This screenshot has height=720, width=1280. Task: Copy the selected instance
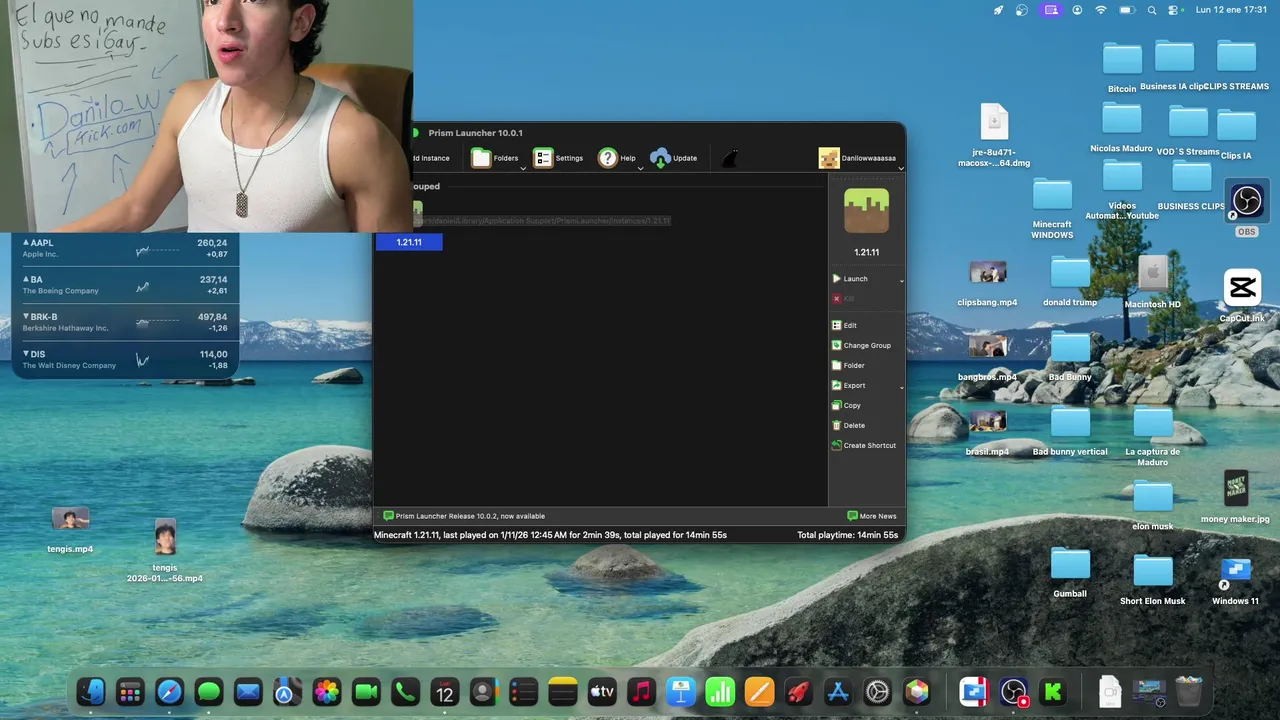tap(846, 405)
